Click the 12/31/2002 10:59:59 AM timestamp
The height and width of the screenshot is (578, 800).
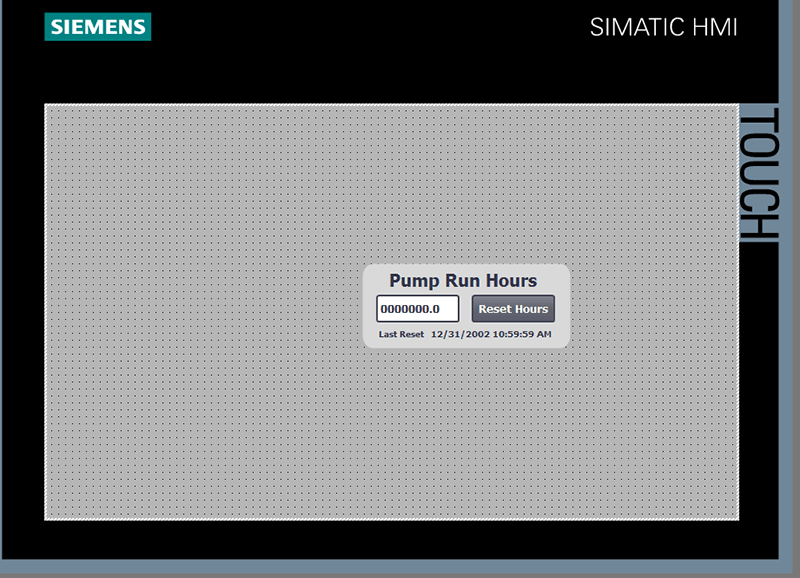point(491,334)
